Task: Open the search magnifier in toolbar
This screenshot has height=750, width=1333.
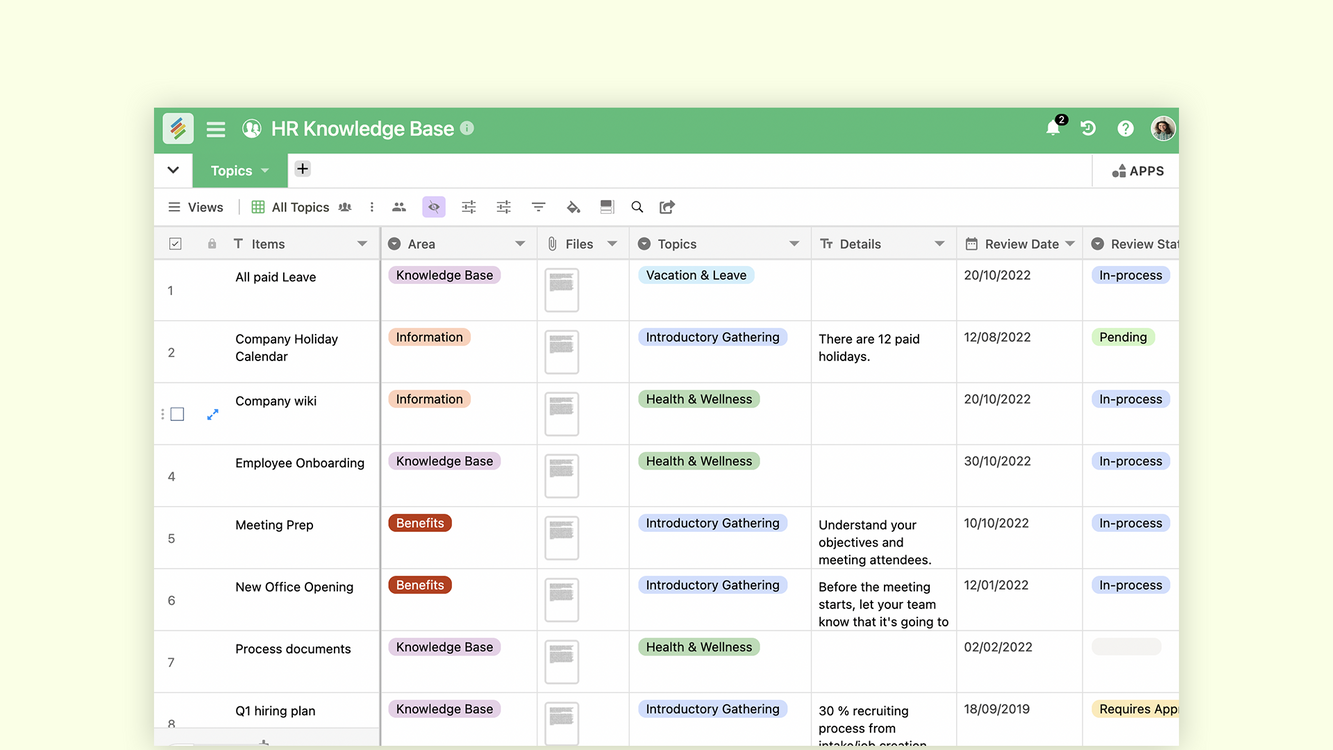Action: 637,207
